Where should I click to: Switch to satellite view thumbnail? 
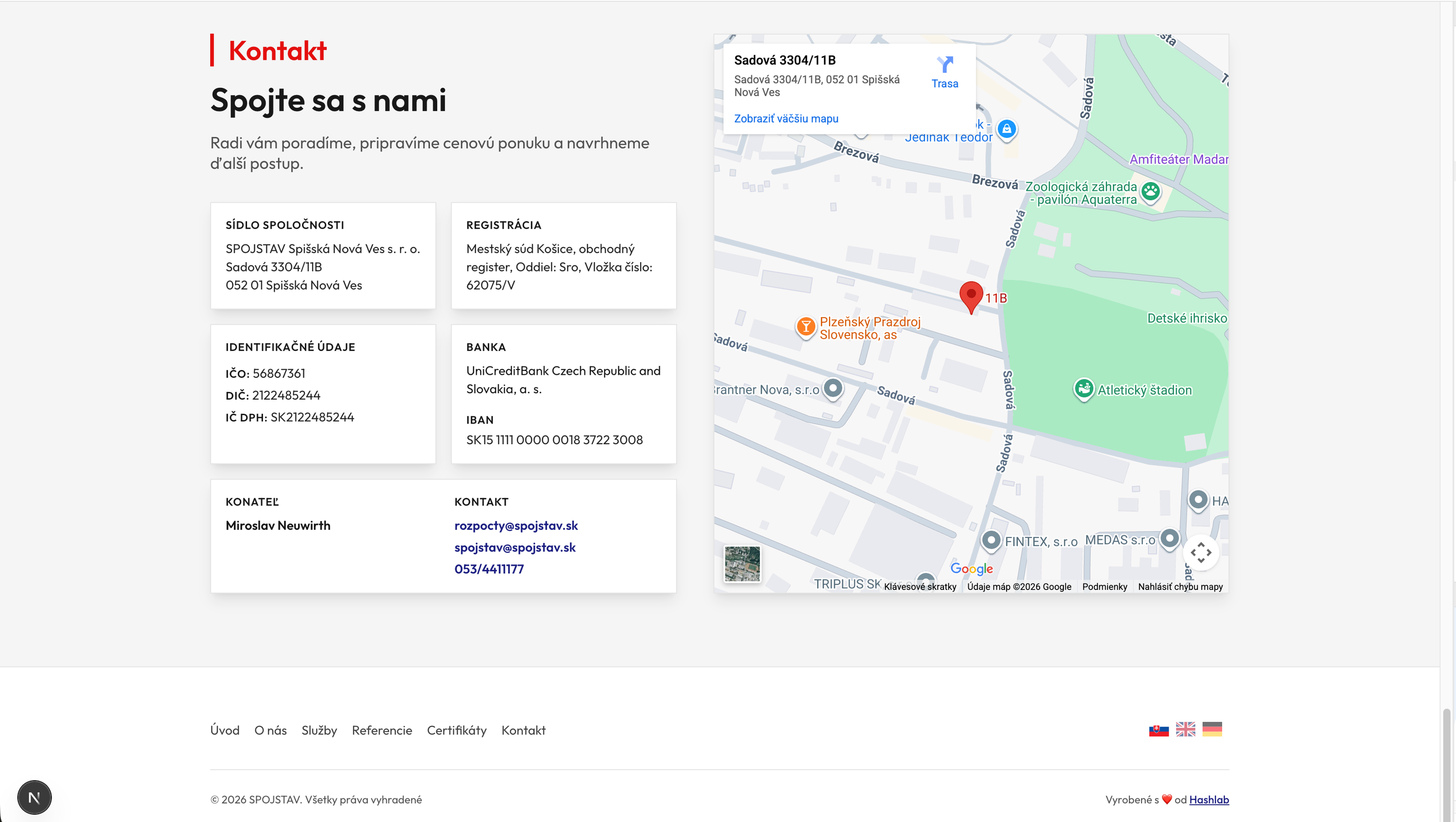pyautogui.click(x=742, y=564)
